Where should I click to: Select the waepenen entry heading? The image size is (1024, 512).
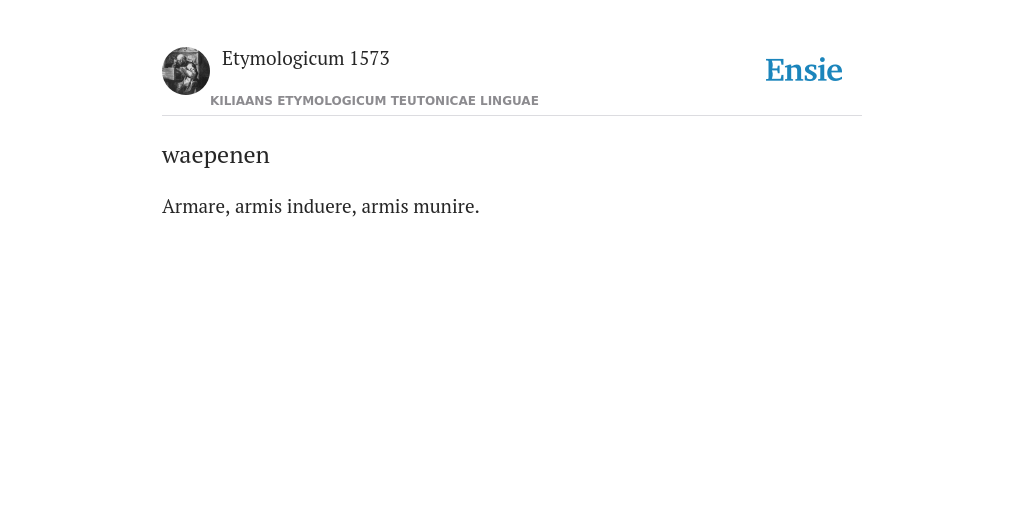[x=216, y=155]
